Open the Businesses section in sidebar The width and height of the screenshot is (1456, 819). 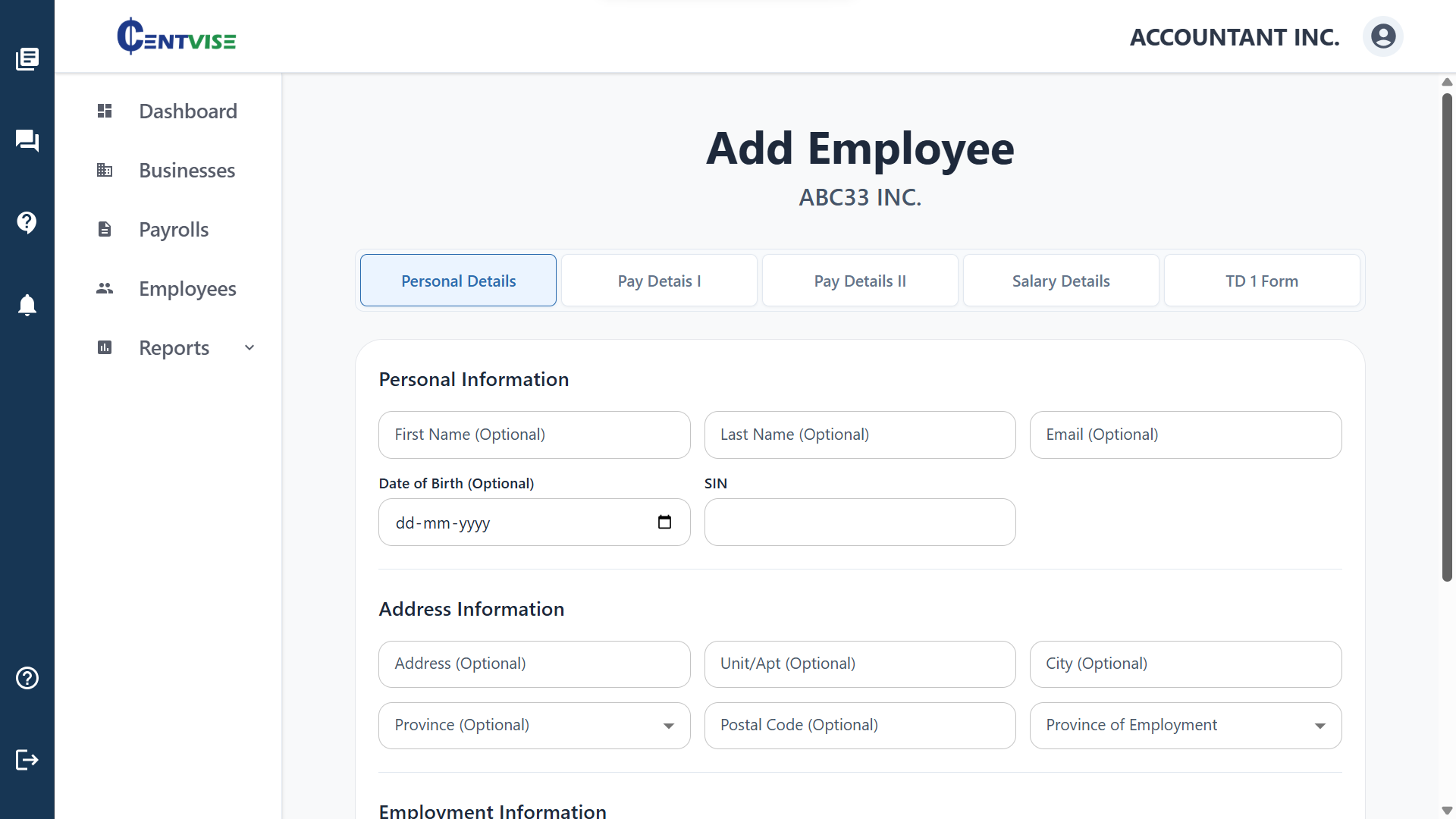pos(187,170)
